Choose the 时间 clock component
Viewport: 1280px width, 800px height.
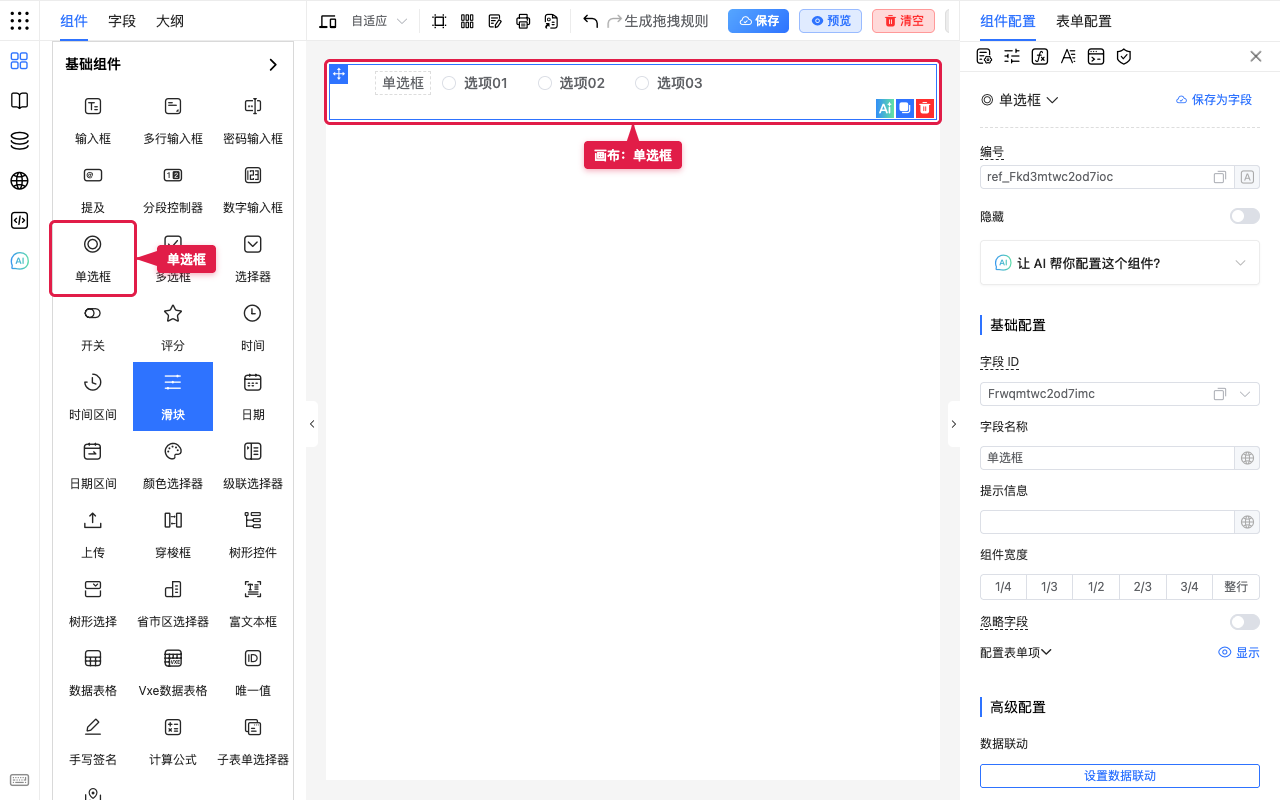pyautogui.click(x=253, y=327)
